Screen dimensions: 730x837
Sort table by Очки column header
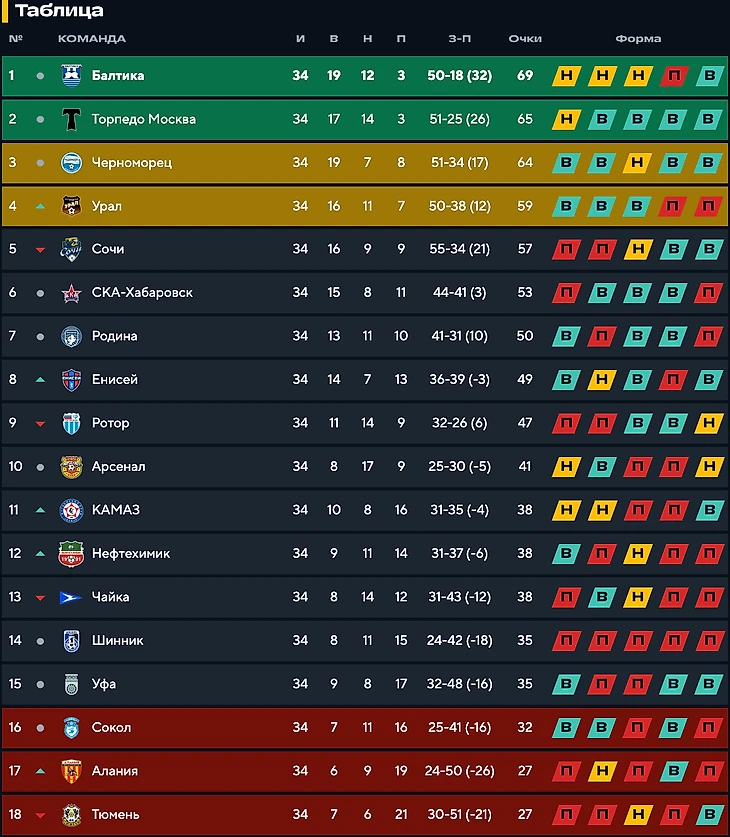[x=525, y=39]
